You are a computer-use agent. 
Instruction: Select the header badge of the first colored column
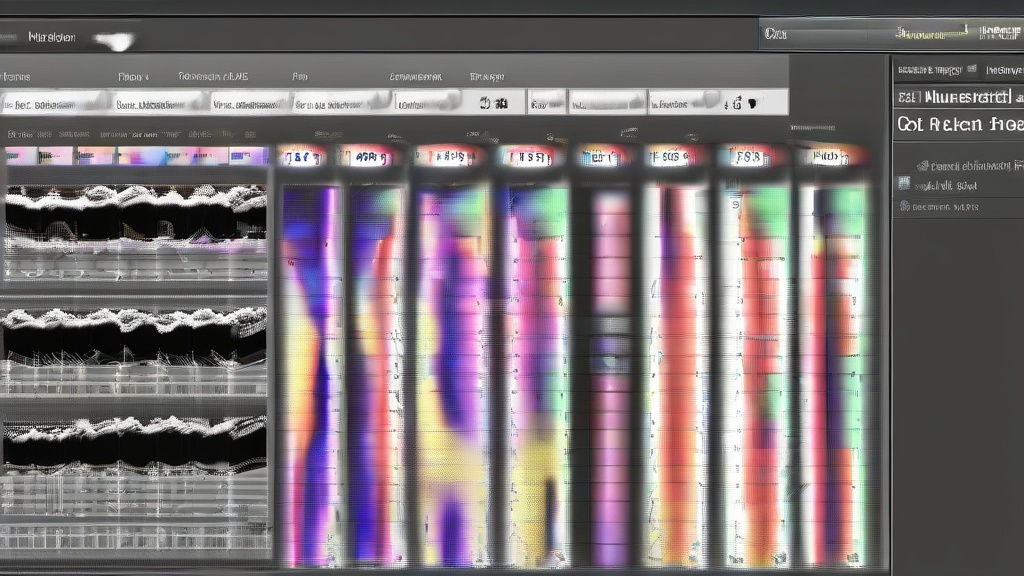[x=301, y=156]
